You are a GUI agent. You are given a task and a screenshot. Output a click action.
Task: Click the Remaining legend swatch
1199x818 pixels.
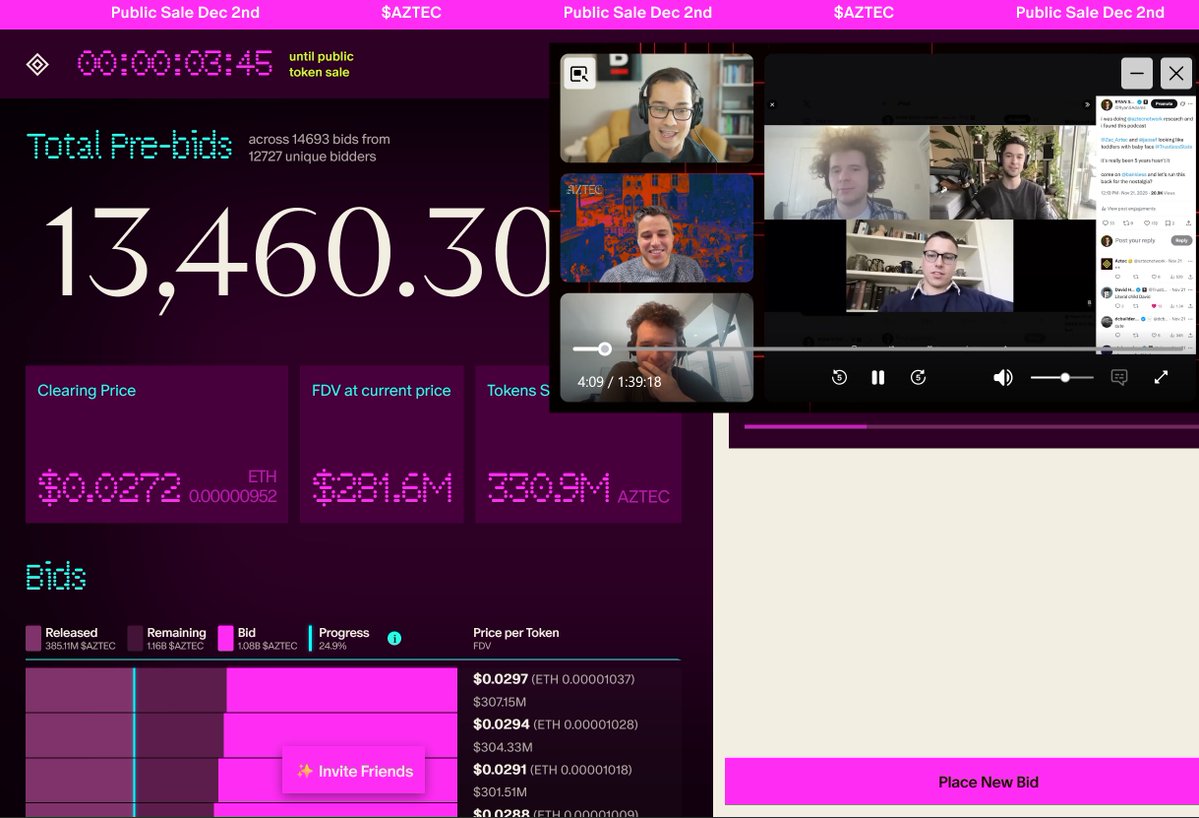tap(135, 638)
